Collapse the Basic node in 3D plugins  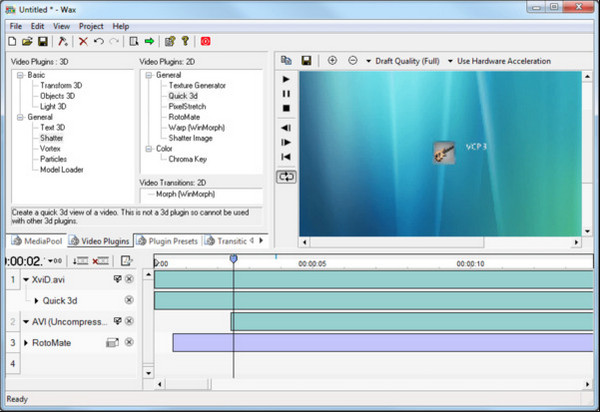(x=20, y=75)
